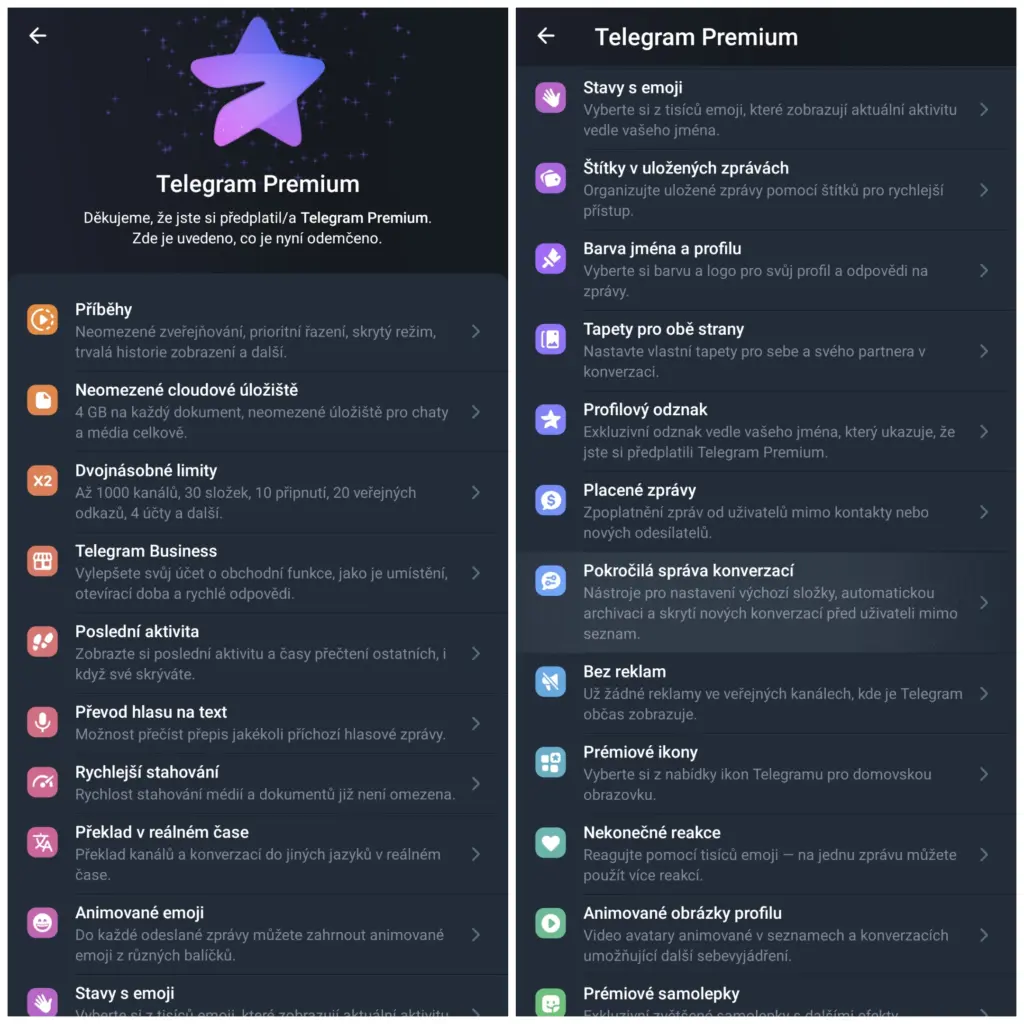This screenshot has width=1024, height=1024.
Task: Expand Neomezené cloudové úložiště chevron
Action: 476,412
